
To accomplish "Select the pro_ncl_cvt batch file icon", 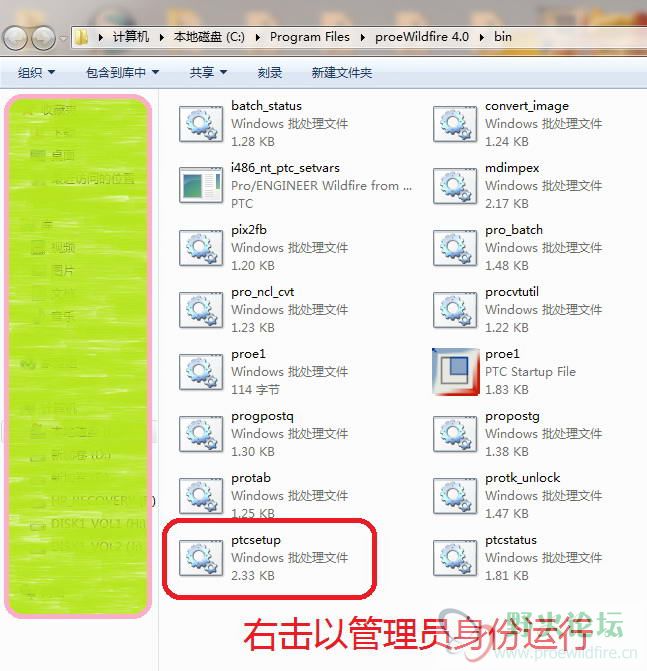I will (x=201, y=310).
